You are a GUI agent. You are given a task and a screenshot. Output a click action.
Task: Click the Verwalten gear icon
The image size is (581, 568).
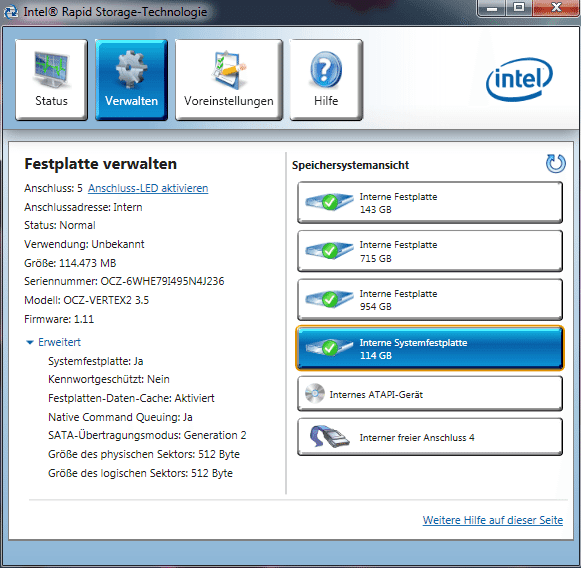[131, 69]
